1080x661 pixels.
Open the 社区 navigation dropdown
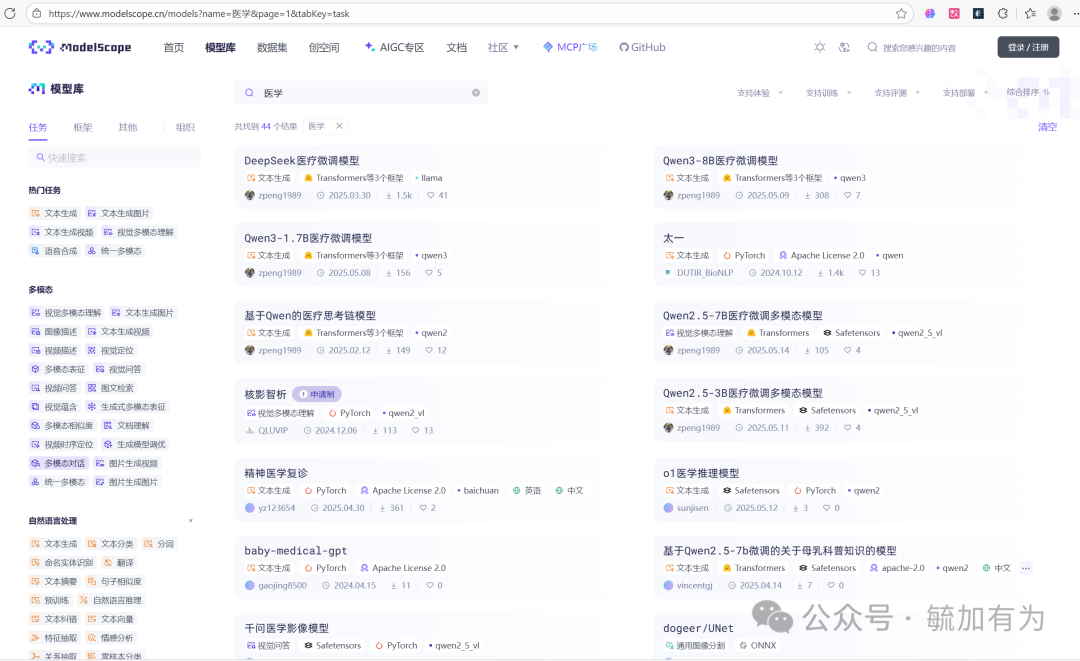[x=503, y=47]
